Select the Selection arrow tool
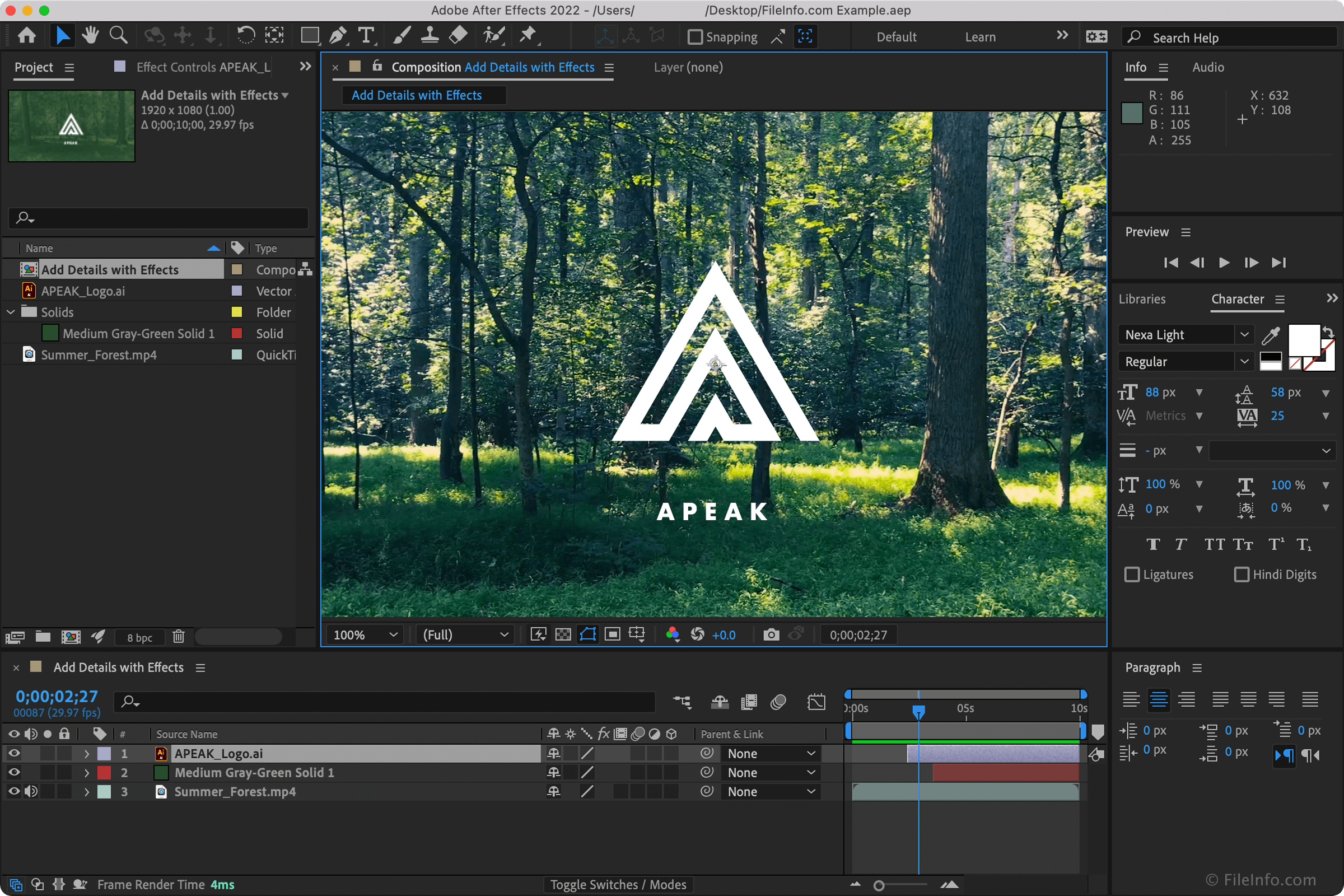The image size is (1344, 896). coord(62,36)
